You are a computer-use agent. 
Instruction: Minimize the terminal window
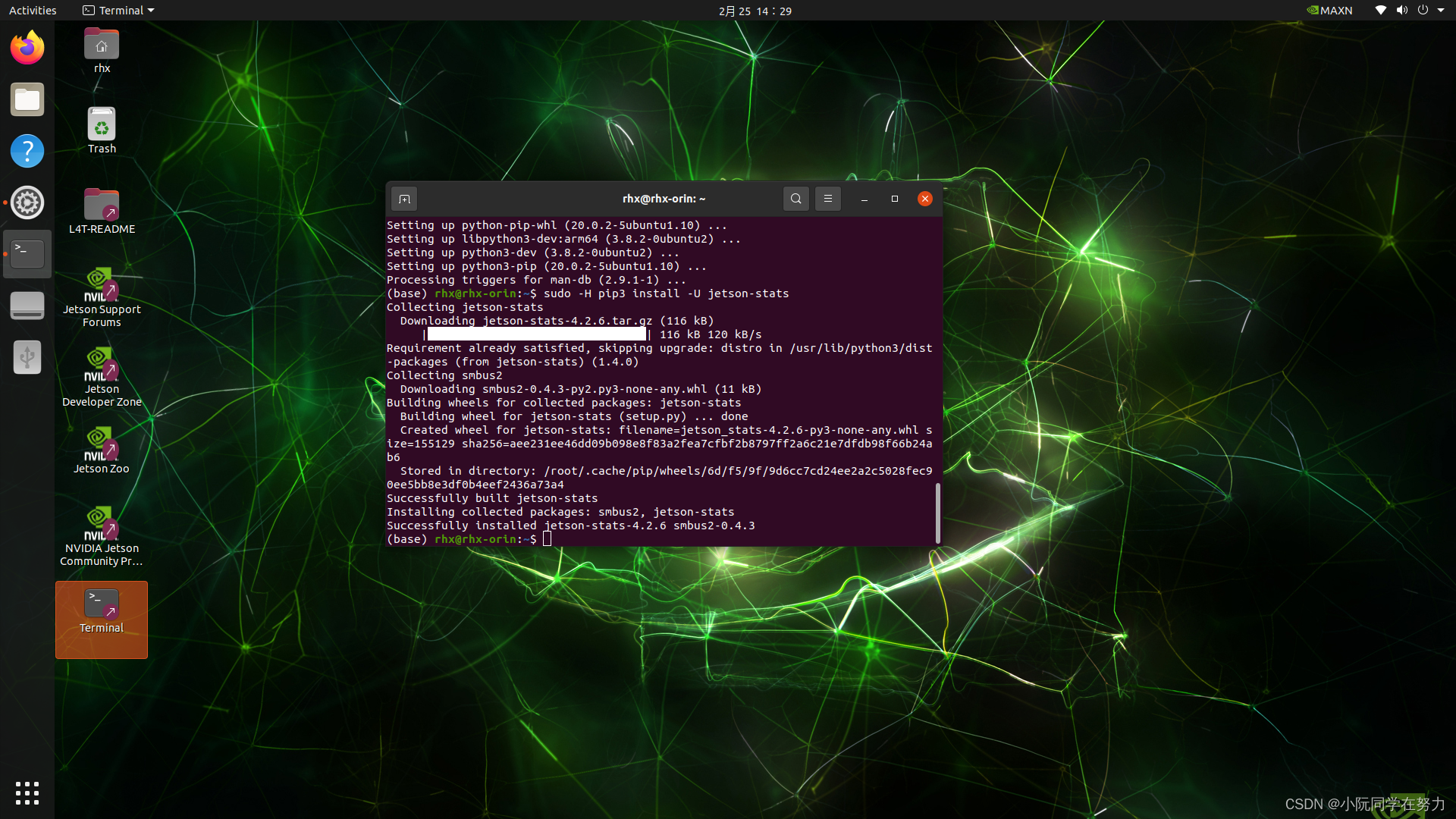[x=864, y=199]
